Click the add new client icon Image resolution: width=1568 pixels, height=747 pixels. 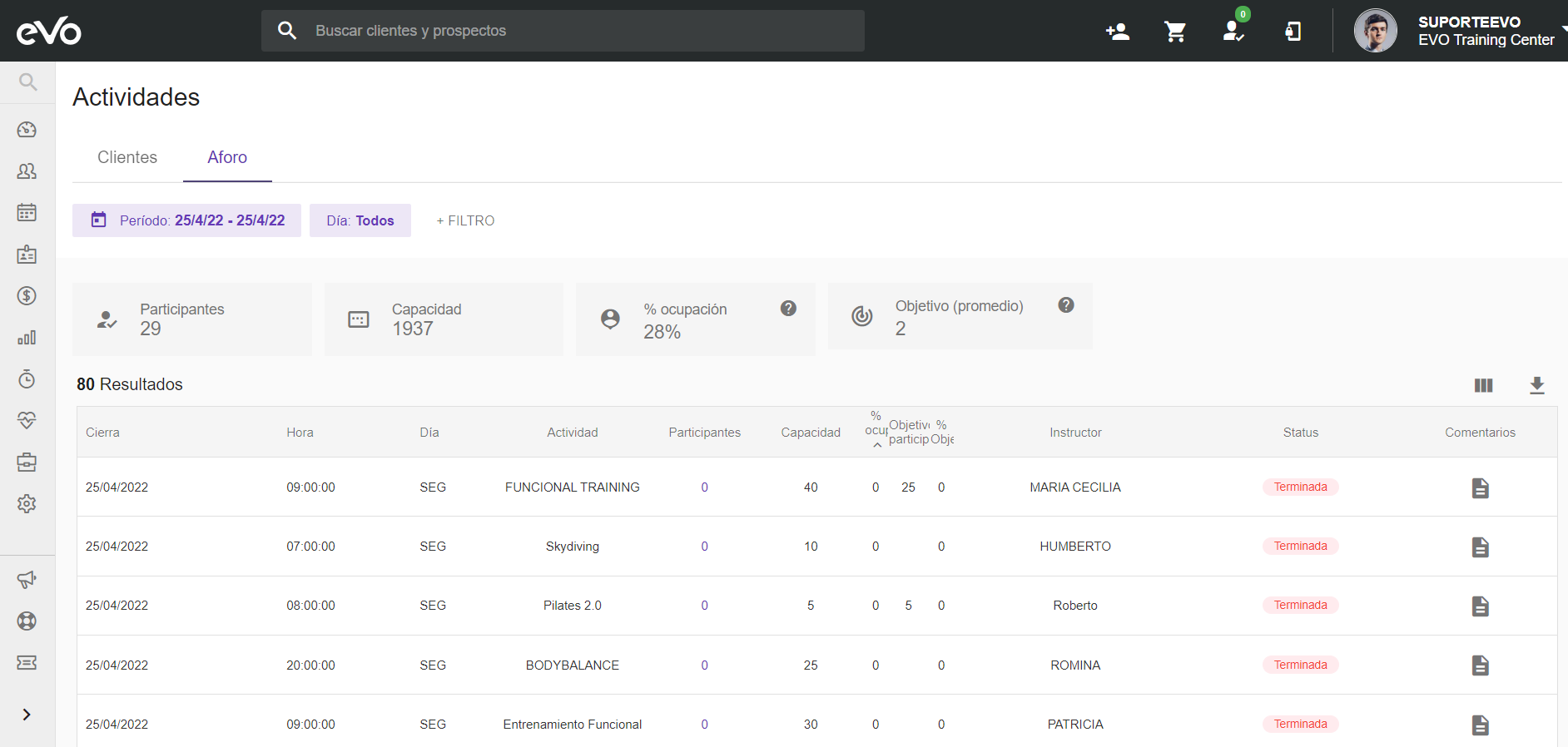[x=1118, y=32]
